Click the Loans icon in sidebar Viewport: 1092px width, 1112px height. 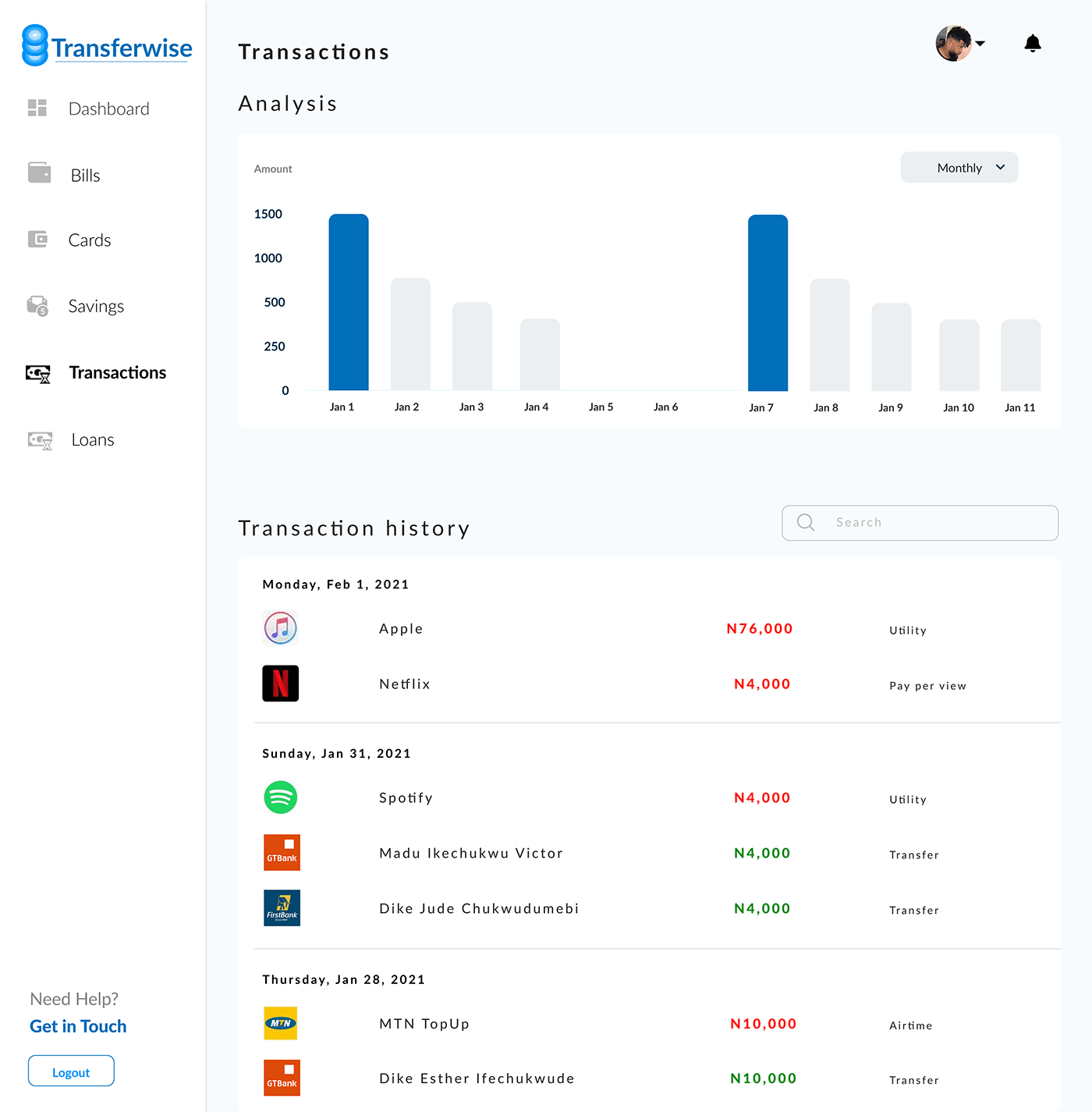40,441
